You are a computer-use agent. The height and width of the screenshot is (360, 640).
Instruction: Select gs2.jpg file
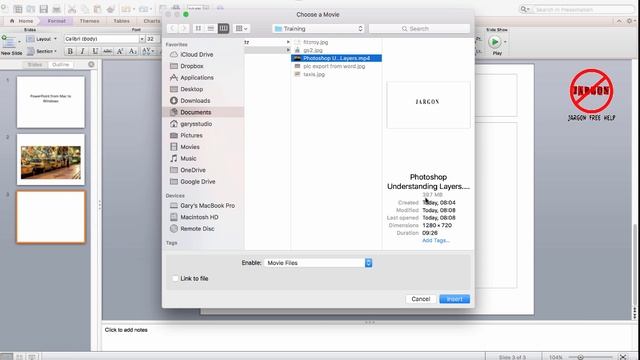coord(313,50)
